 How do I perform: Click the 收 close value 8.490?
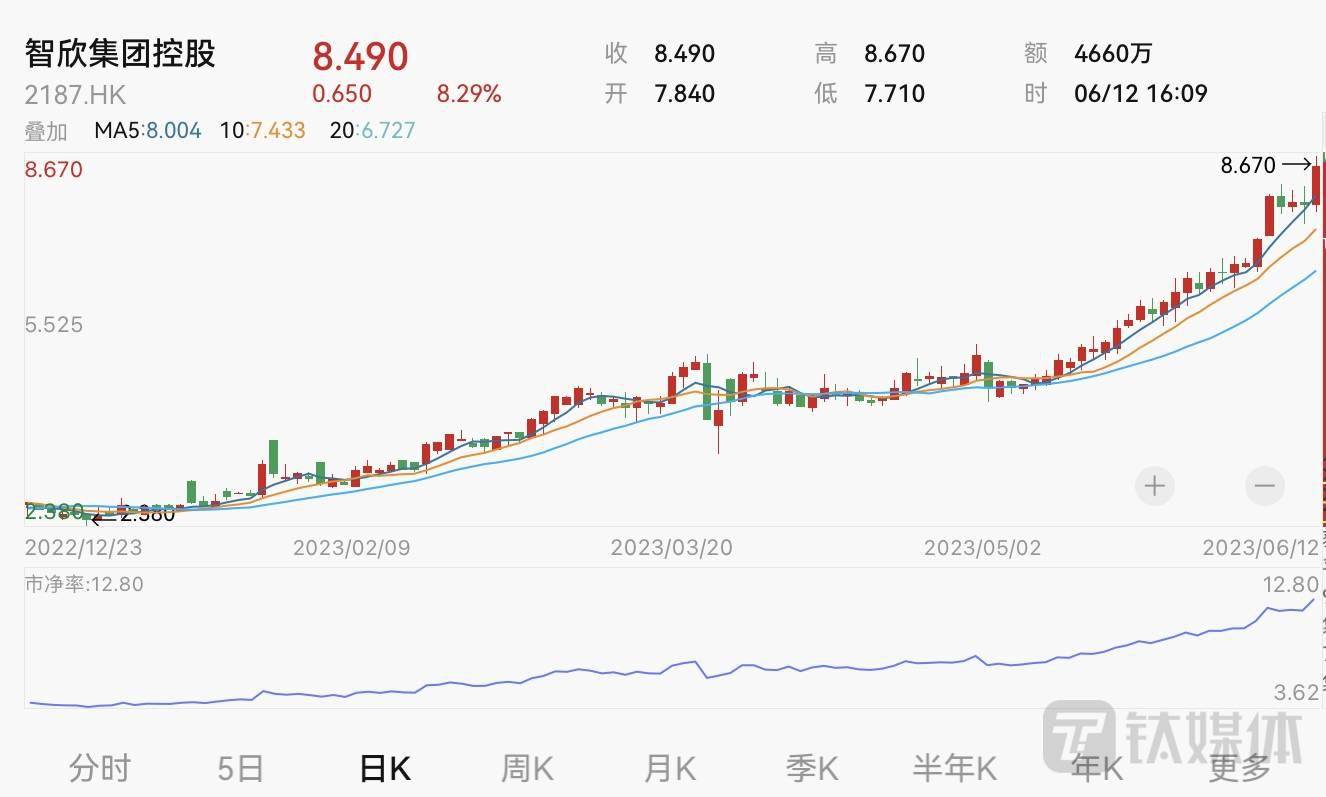click(x=685, y=53)
